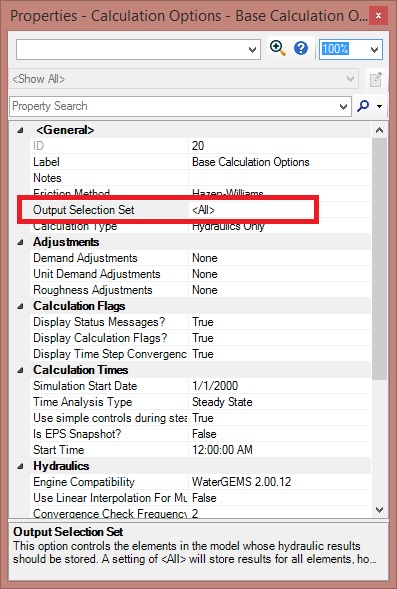Click the scroll down arrow
This screenshot has width=397, height=589.
[x=379, y=510]
